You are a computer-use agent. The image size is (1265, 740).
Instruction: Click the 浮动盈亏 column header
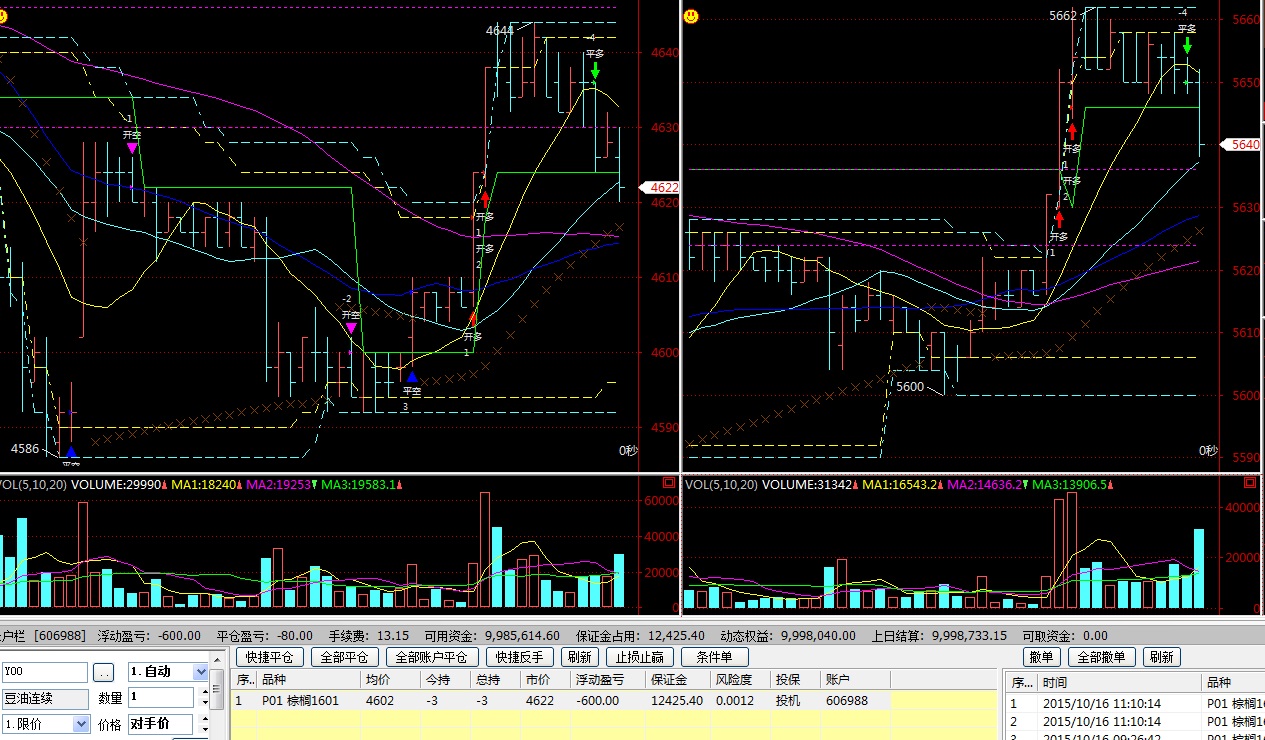click(x=600, y=679)
